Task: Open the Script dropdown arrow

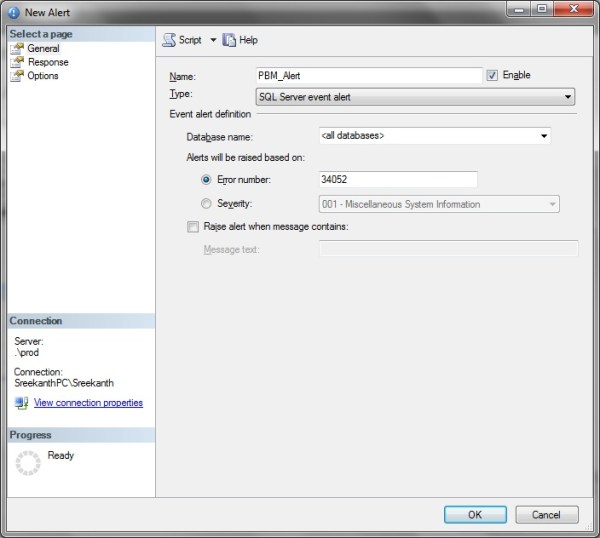Action: (x=213, y=40)
